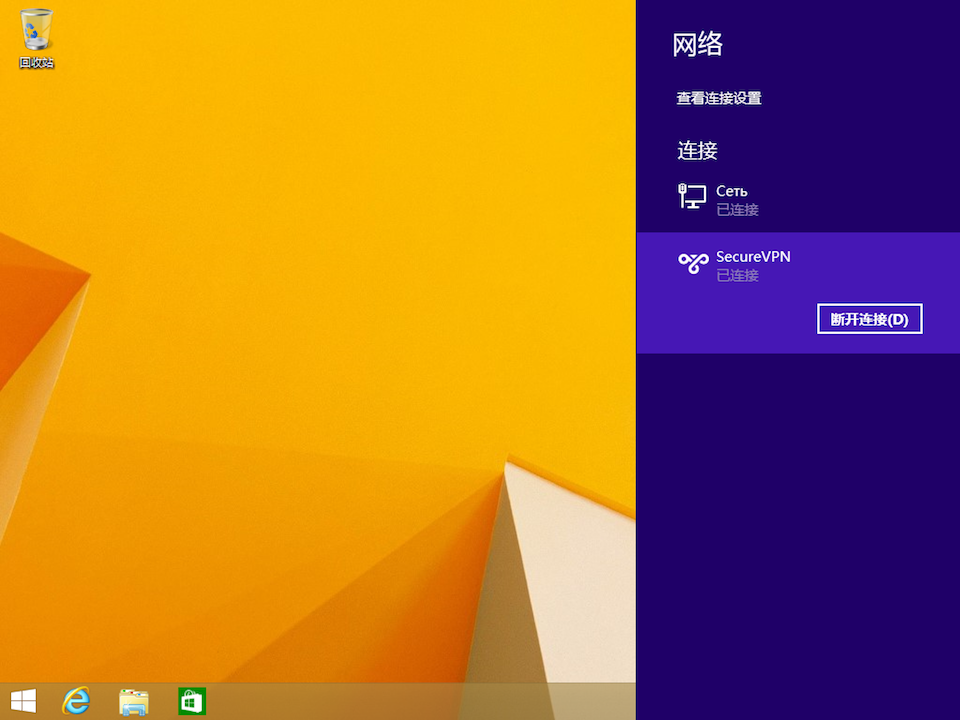
Task: Click the 断开连接(D) disconnect button
Action: coord(869,319)
